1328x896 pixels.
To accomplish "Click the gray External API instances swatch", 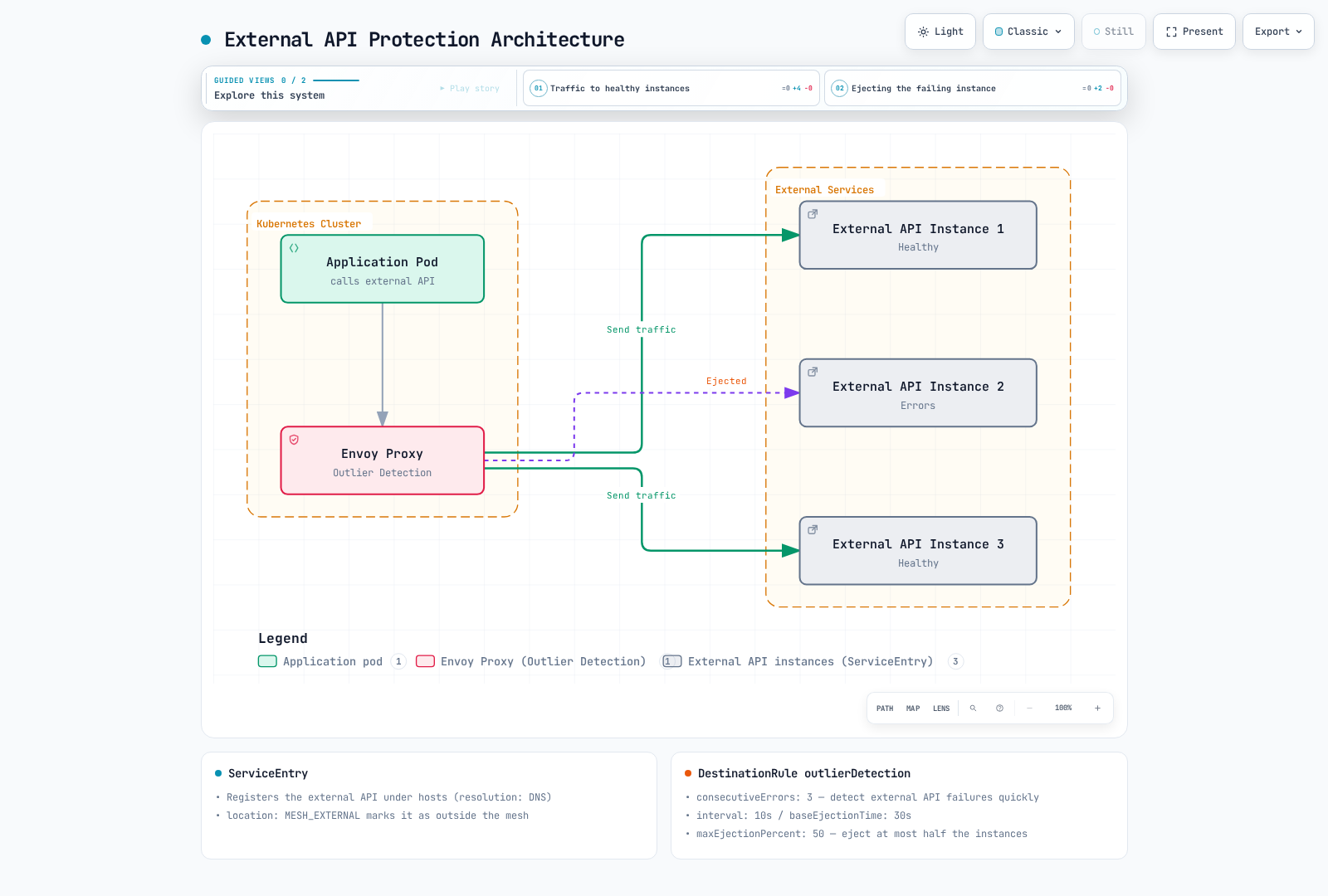I will (x=672, y=661).
